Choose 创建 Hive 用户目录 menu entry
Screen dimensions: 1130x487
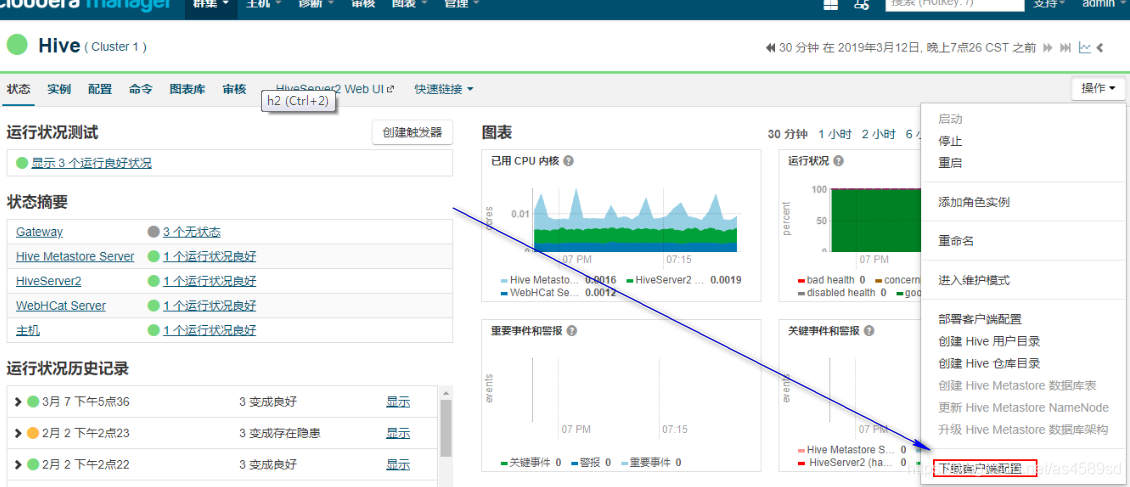989,341
